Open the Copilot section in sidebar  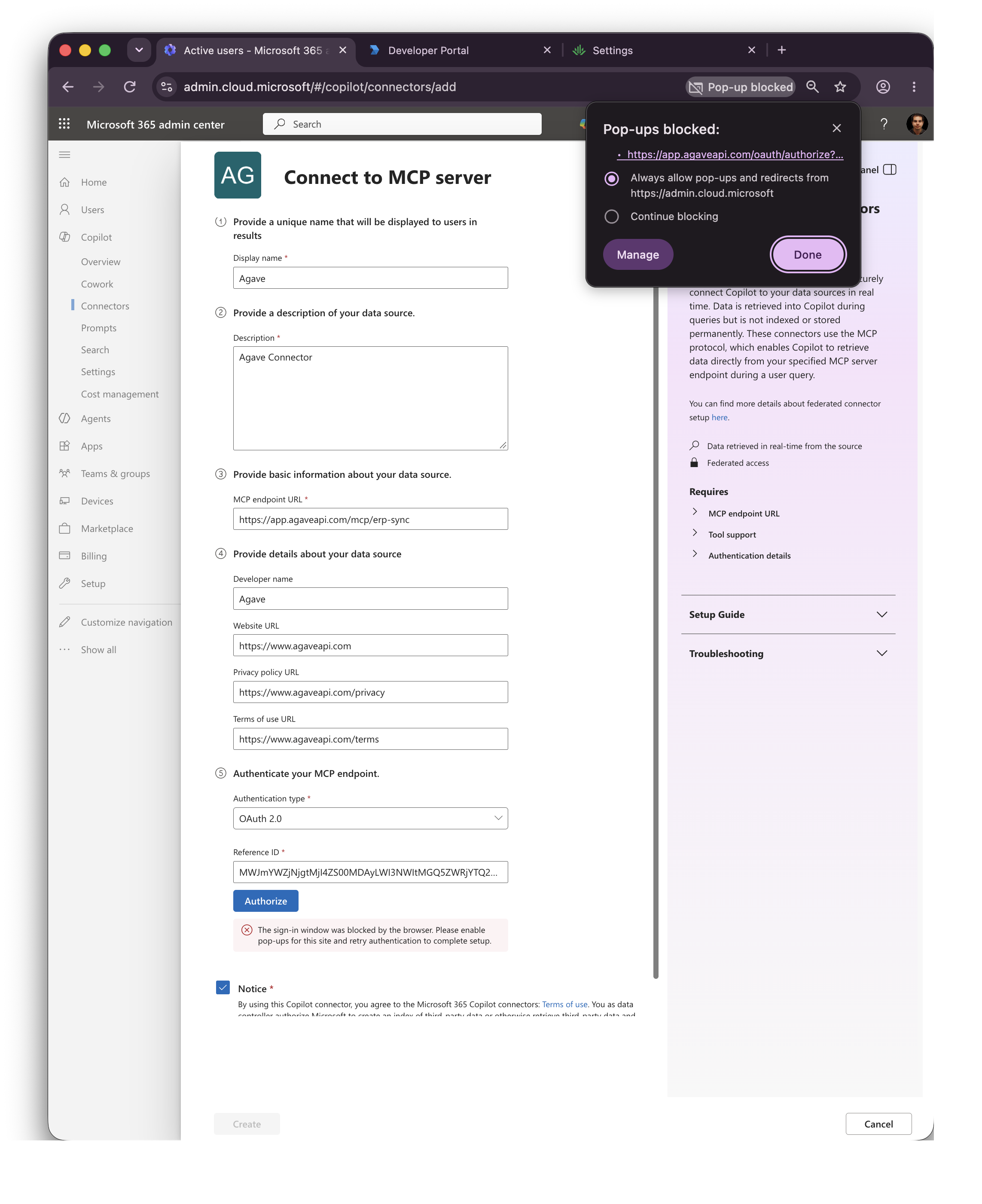point(96,237)
